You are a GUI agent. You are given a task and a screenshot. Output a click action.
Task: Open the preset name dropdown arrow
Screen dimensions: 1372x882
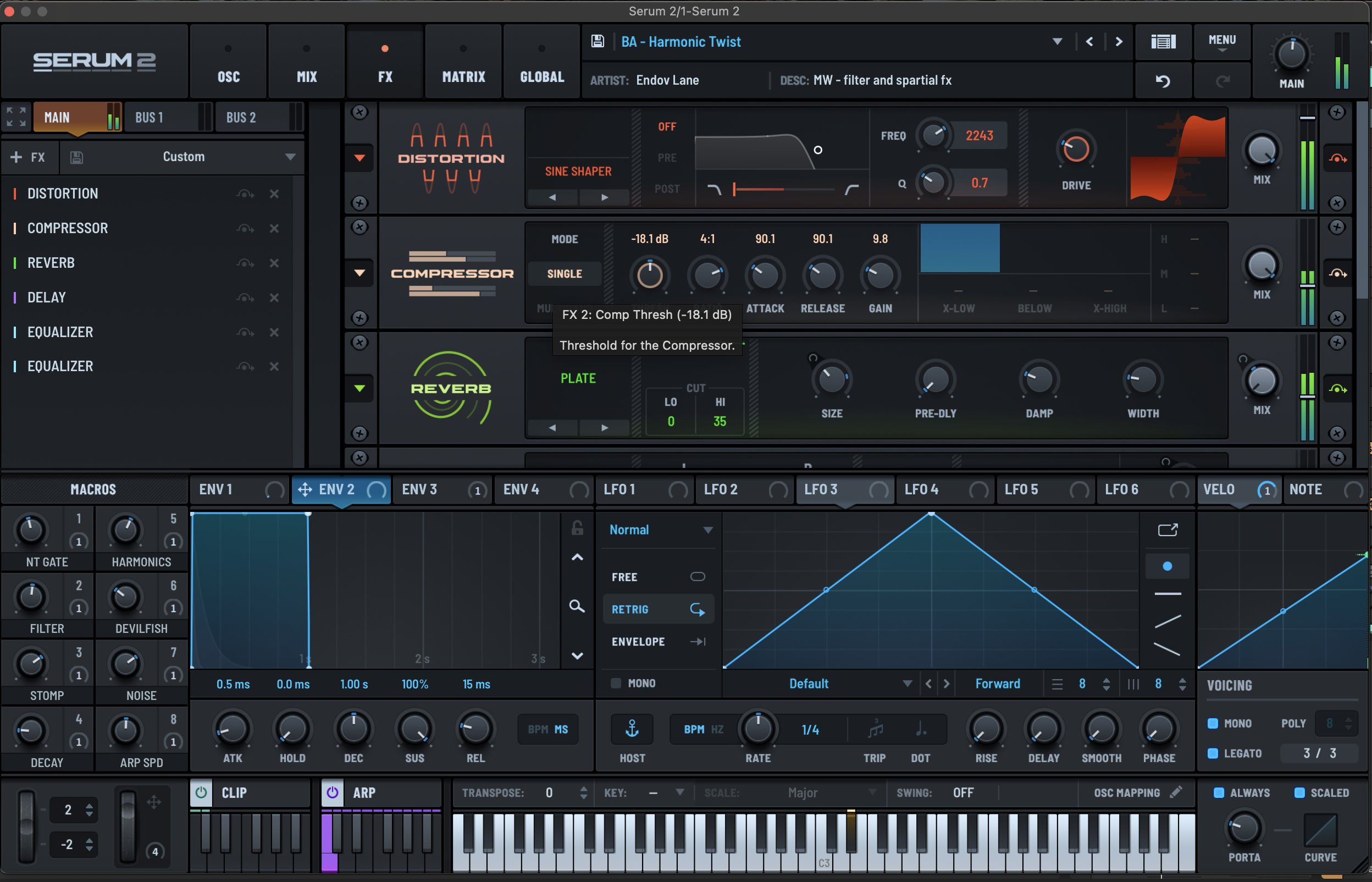[x=1057, y=42]
